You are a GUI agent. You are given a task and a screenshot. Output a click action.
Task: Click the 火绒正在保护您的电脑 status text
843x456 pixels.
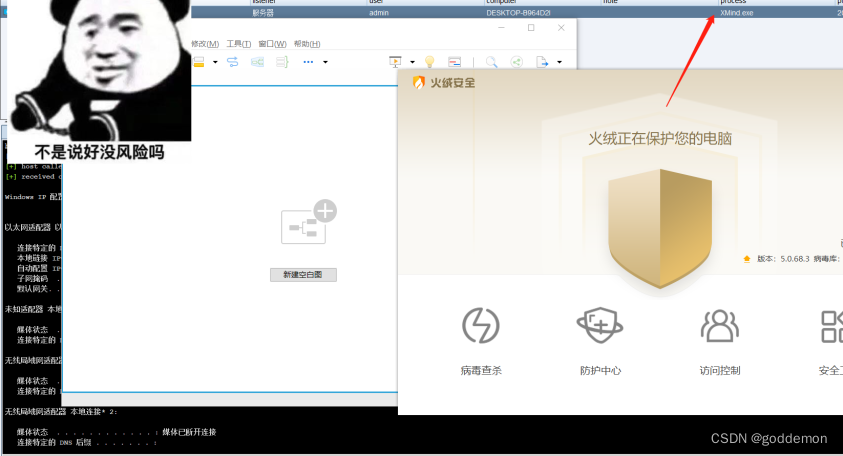pos(660,139)
